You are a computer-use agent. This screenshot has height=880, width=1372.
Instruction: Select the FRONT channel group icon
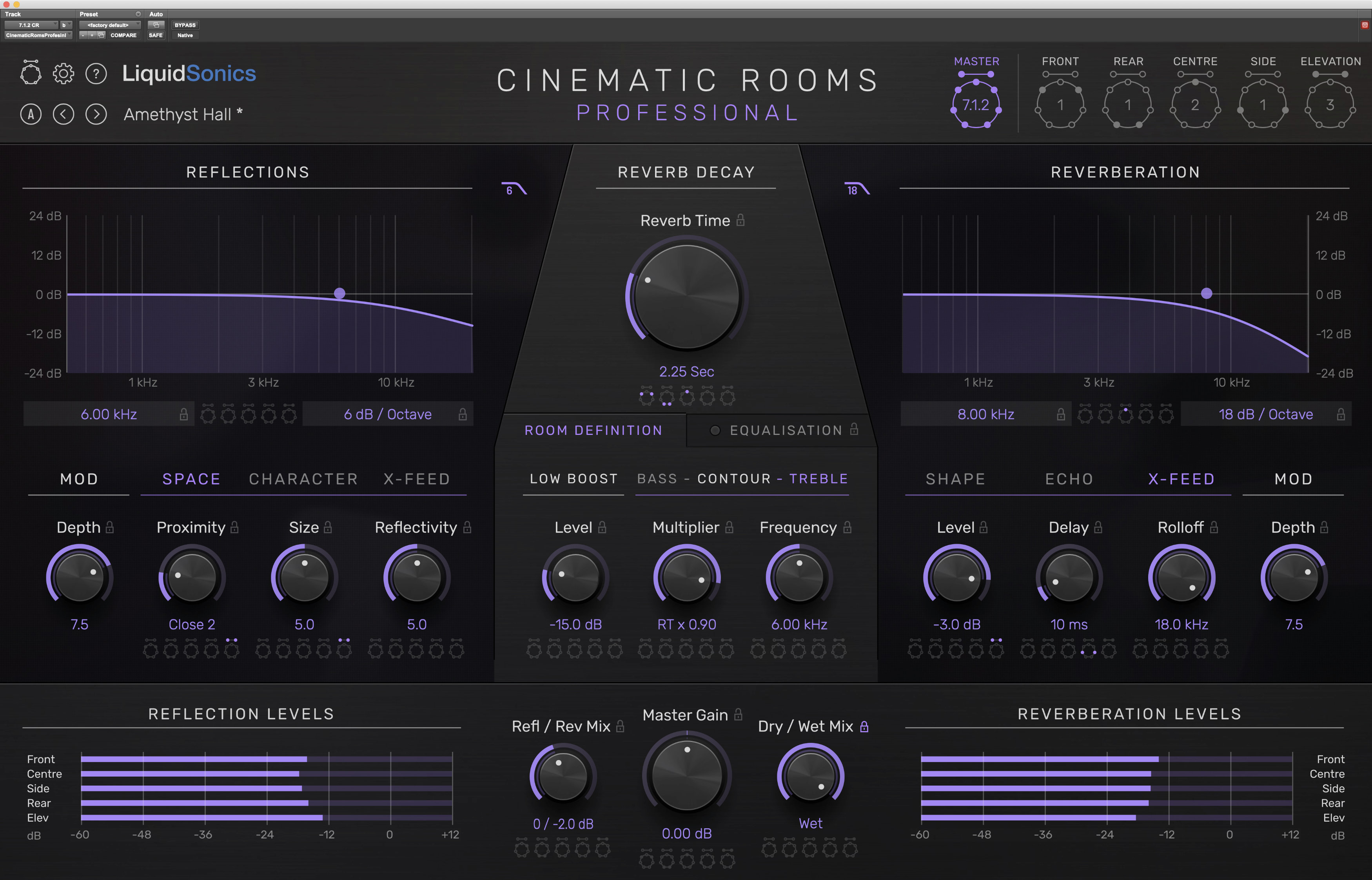[x=1060, y=103]
